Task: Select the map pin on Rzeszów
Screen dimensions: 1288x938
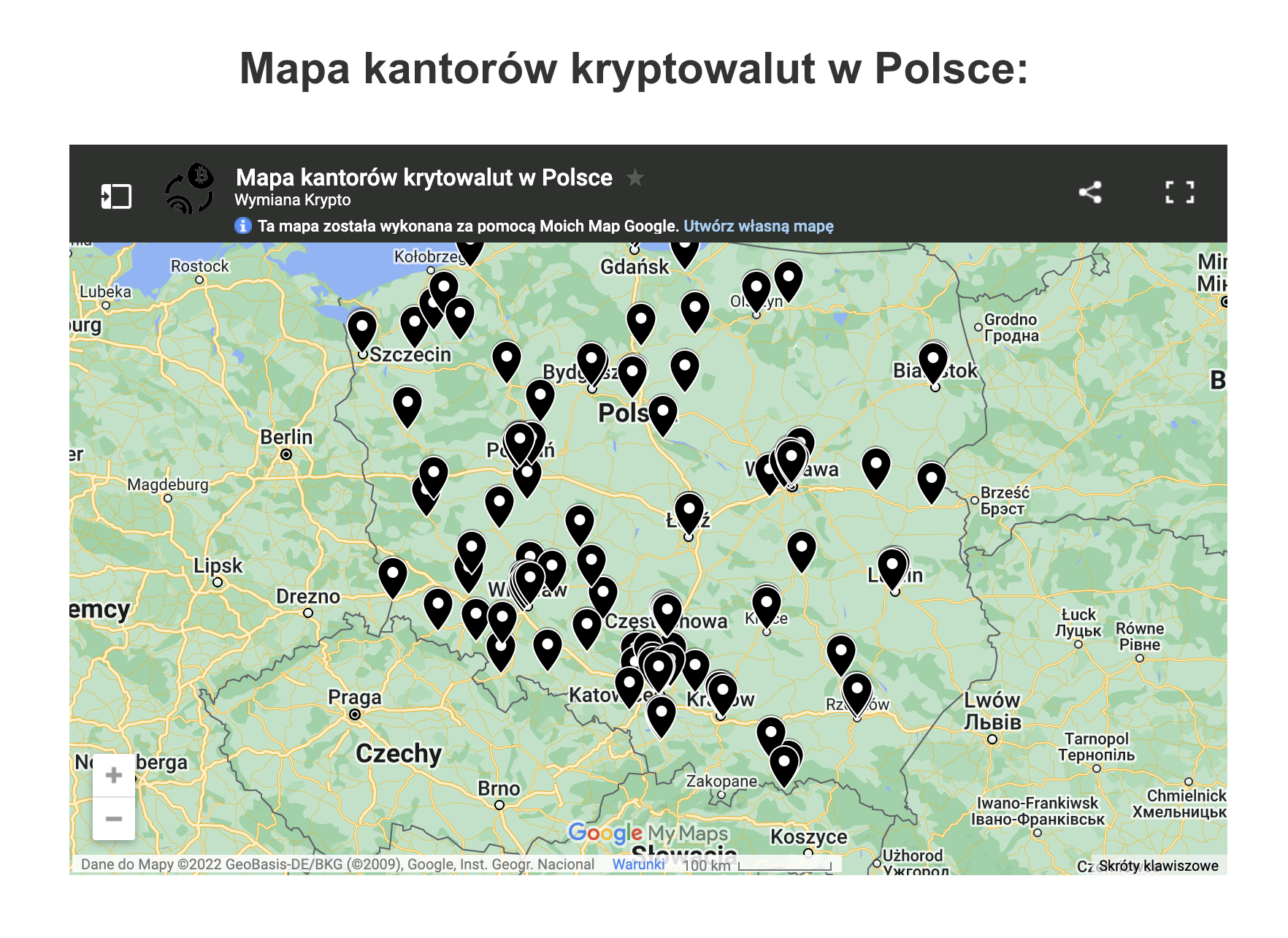Action: (x=856, y=690)
